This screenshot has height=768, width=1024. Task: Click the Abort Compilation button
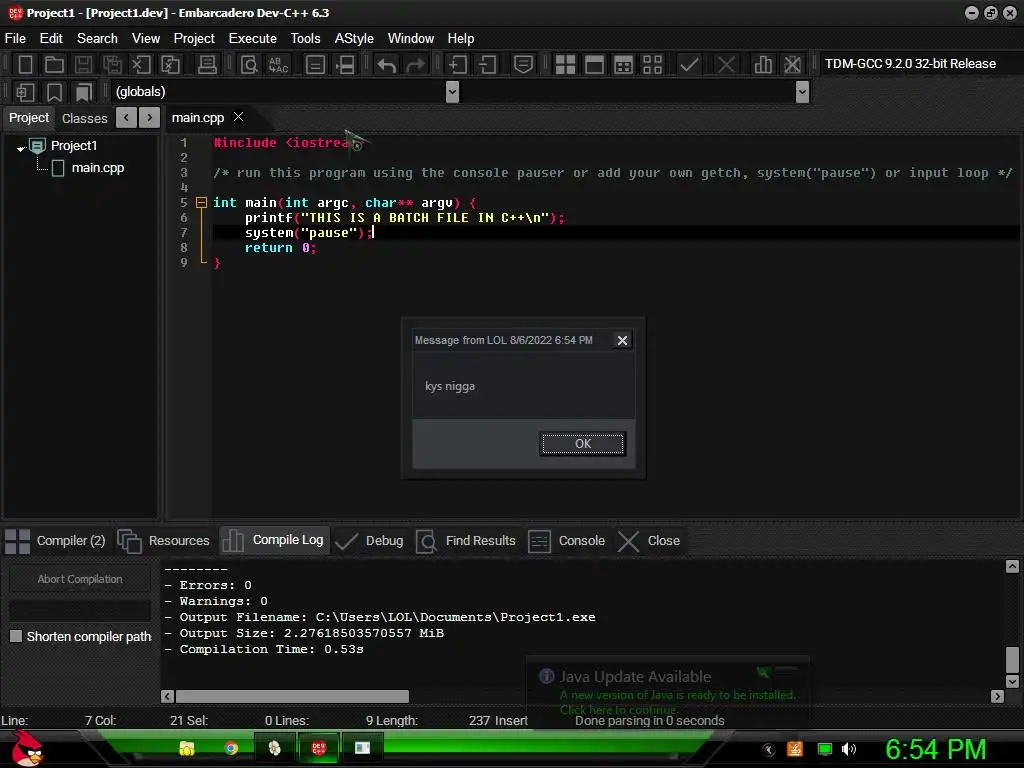tap(80, 579)
